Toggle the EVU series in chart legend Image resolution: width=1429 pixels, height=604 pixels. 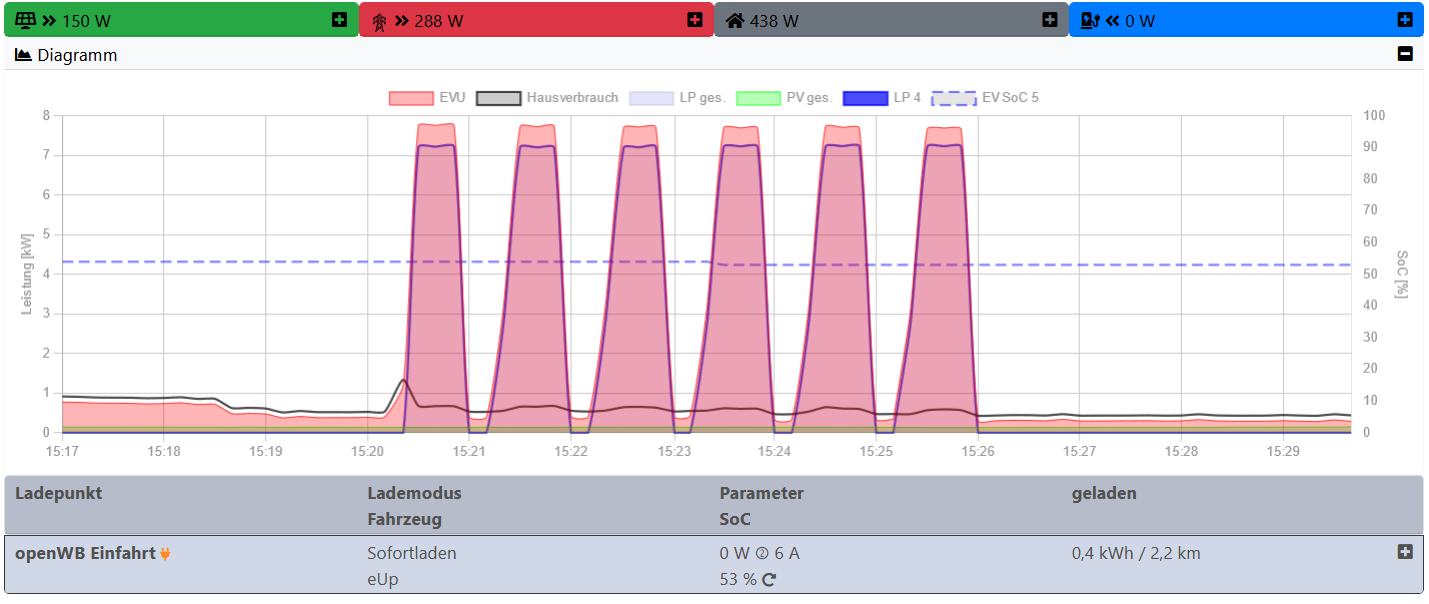(411, 98)
